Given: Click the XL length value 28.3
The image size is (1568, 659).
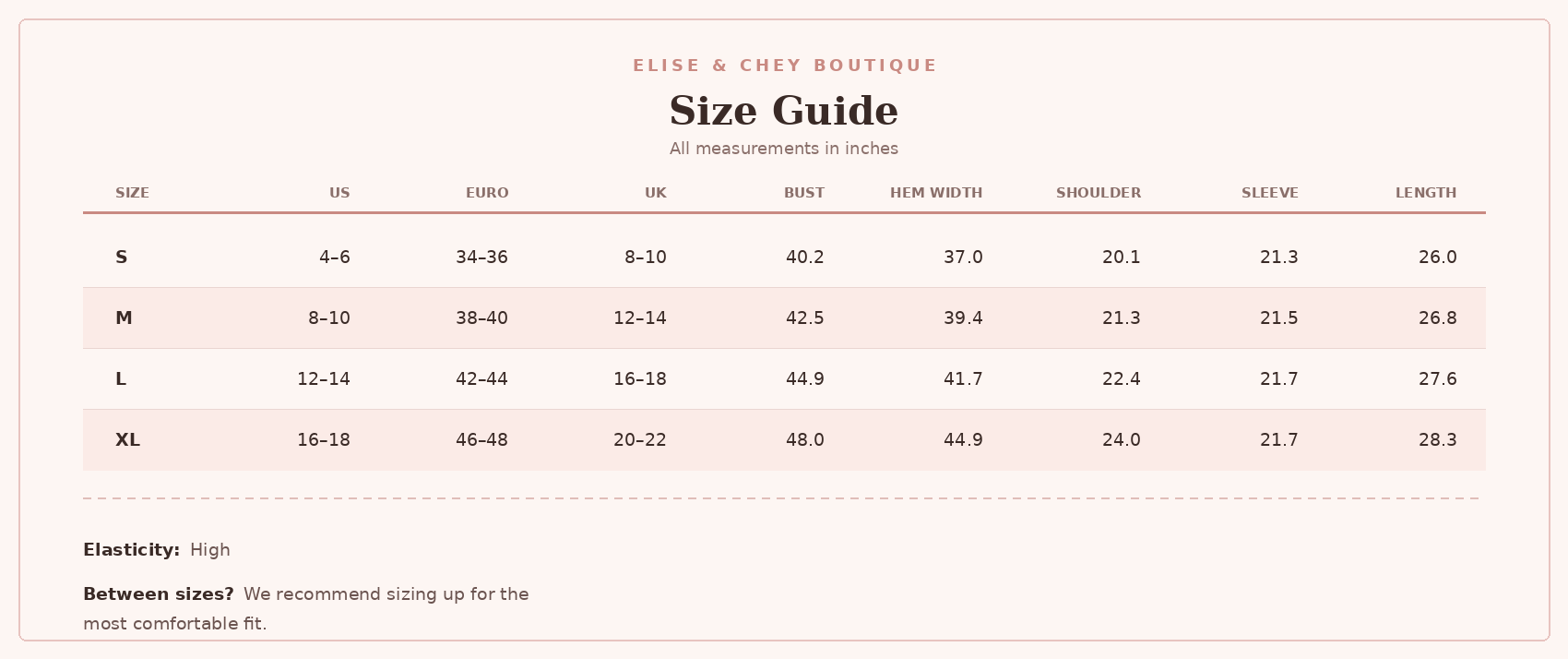Looking at the screenshot, I should 1438,440.
